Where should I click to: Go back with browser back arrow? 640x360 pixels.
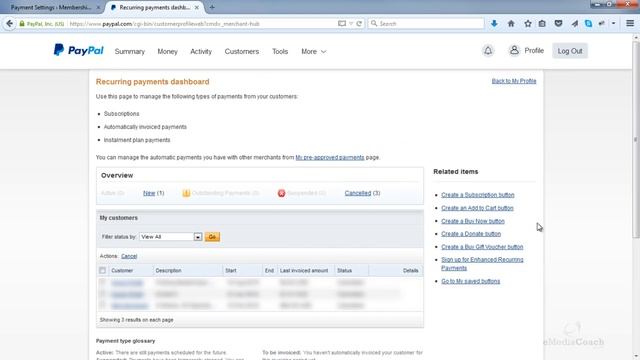pos(9,24)
